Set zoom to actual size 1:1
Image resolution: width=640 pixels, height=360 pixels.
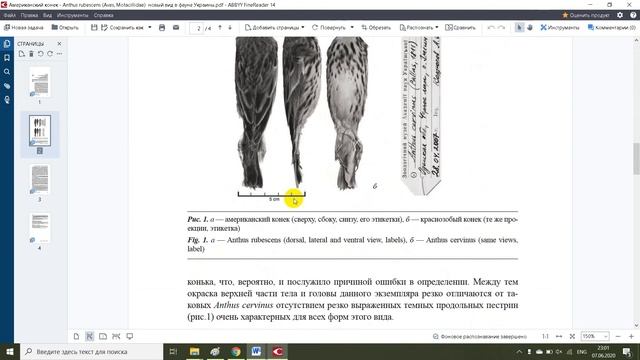tap(545, 336)
